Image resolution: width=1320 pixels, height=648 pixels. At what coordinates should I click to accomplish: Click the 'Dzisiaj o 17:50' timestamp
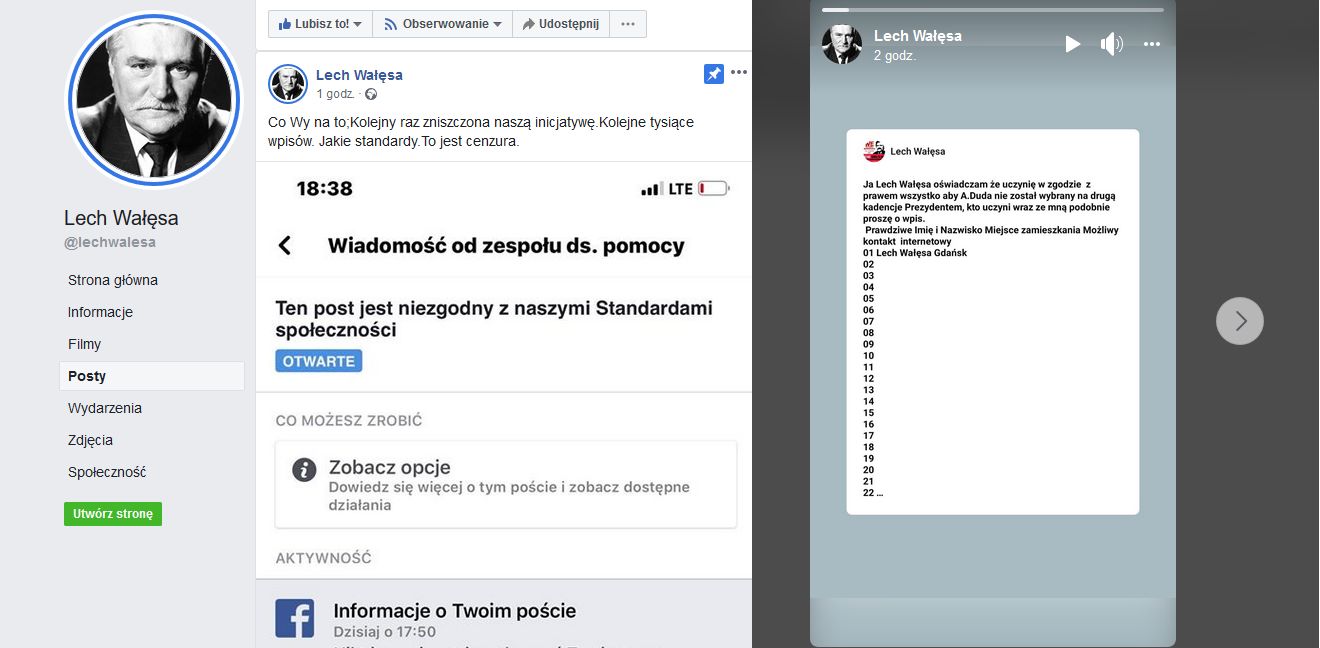click(x=385, y=632)
